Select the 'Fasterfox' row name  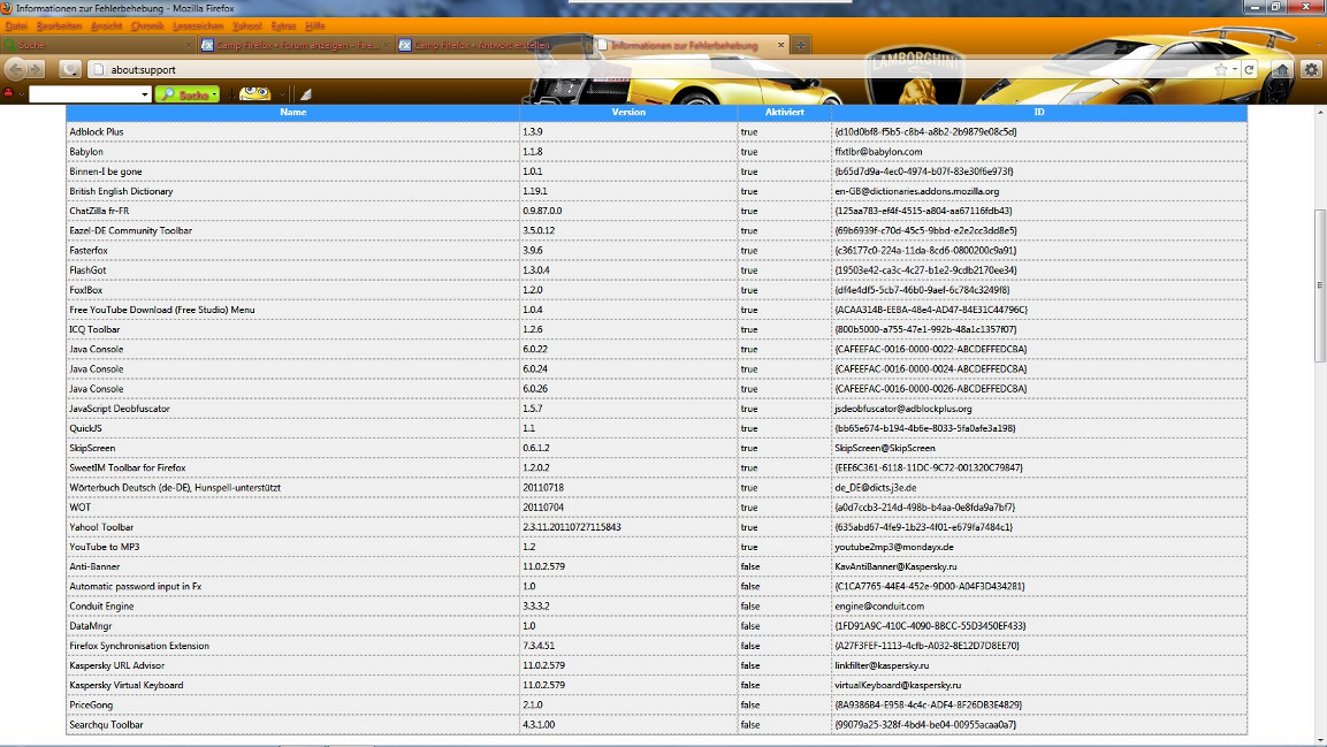[88, 251]
